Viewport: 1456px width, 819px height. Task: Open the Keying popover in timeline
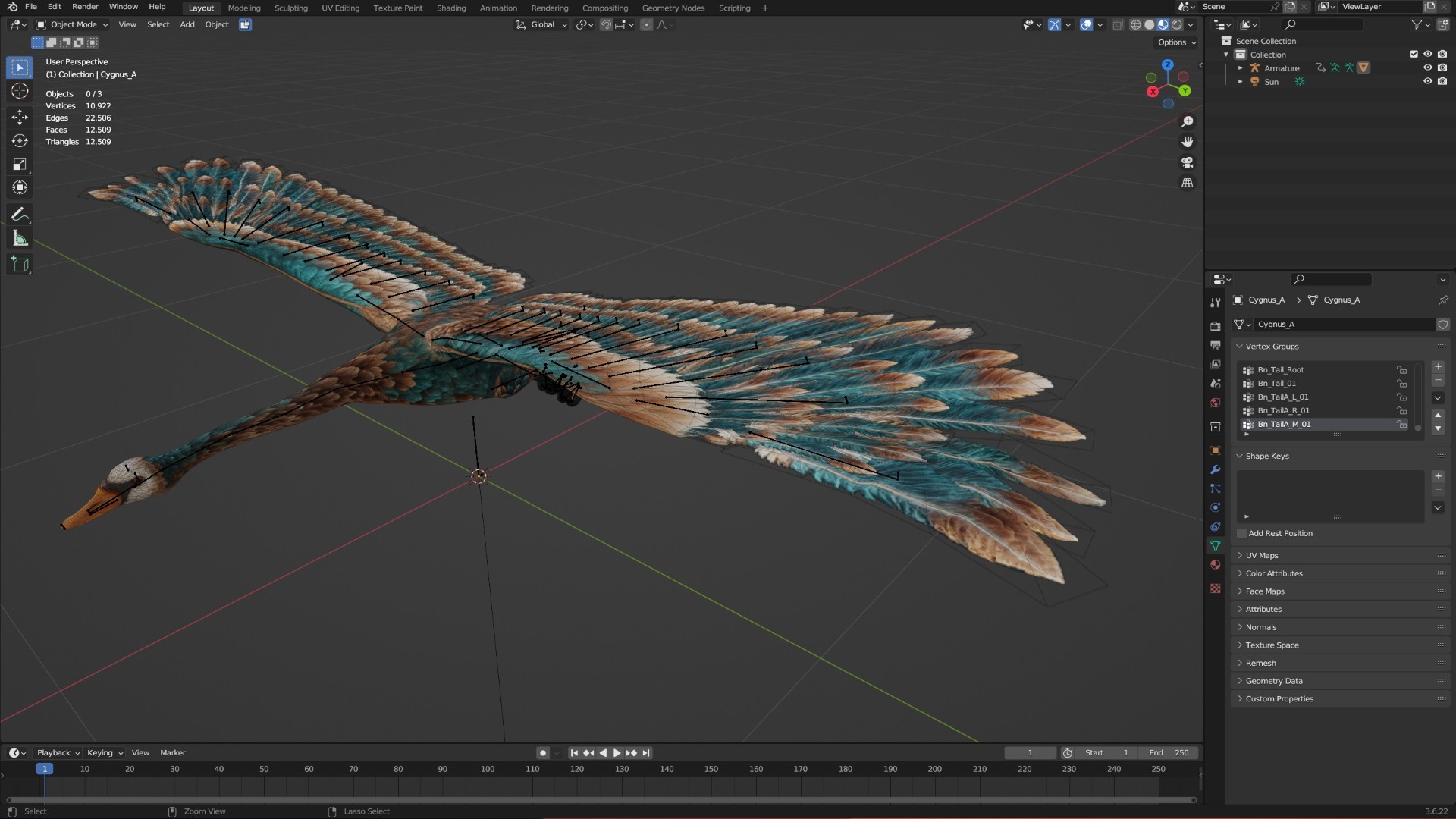(x=105, y=753)
